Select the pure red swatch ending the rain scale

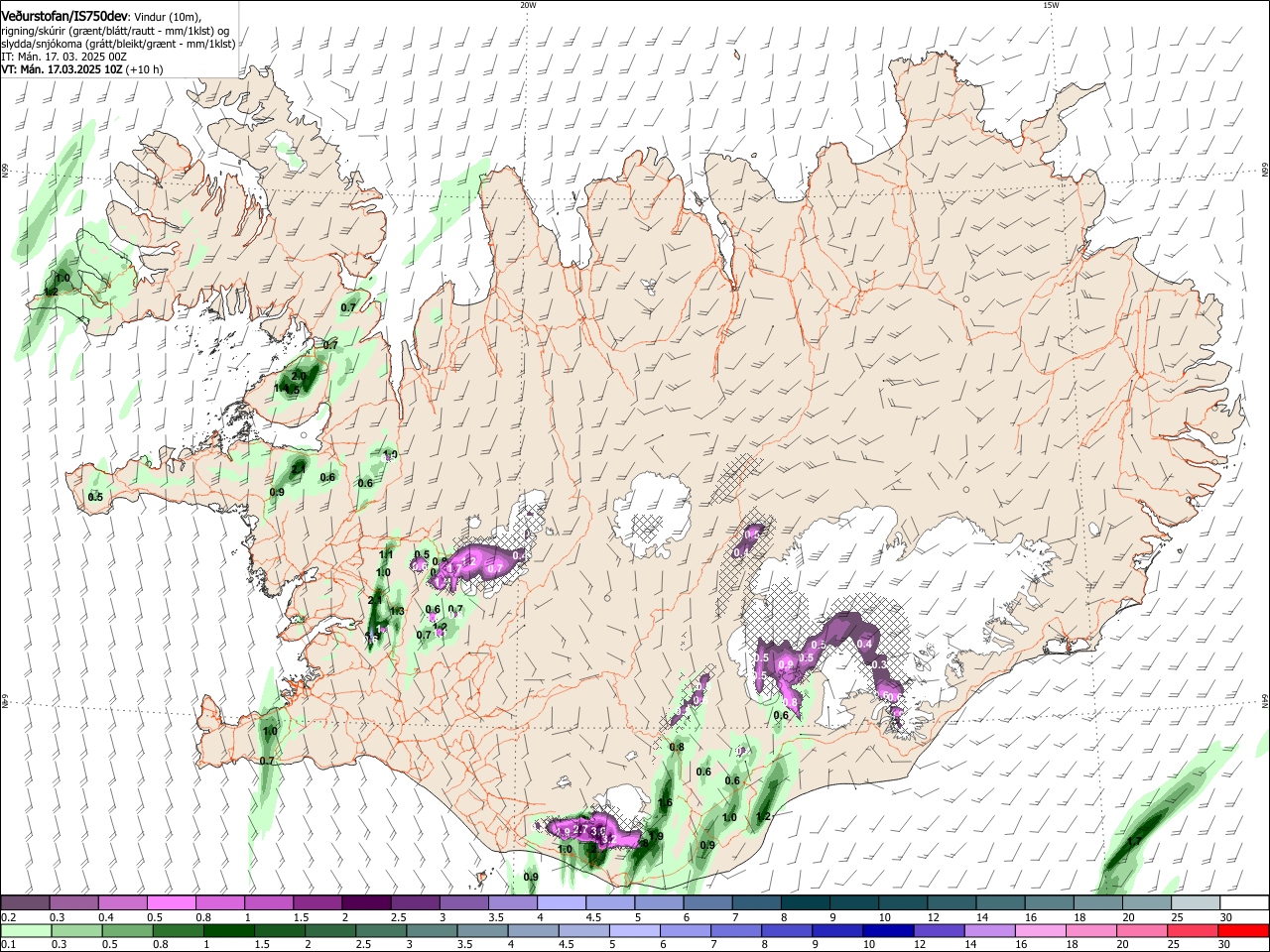tap(1243, 930)
